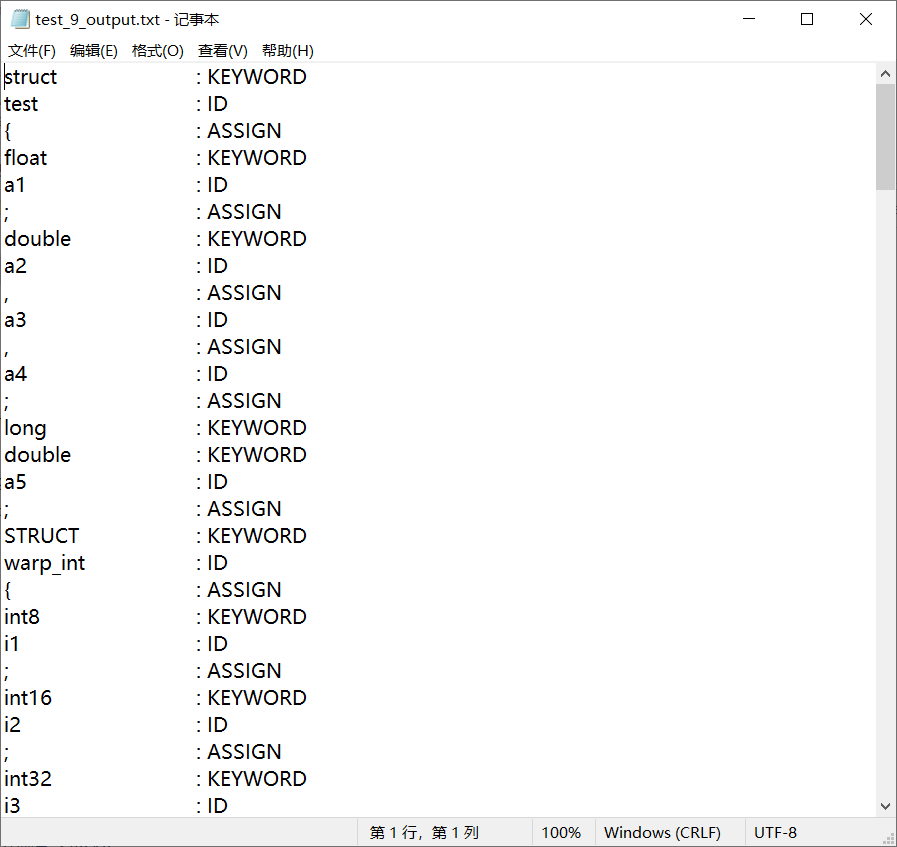Click the identifier 'a5'
Image resolution: width=897 pixels, height=847 pixels.
[15, 482]
